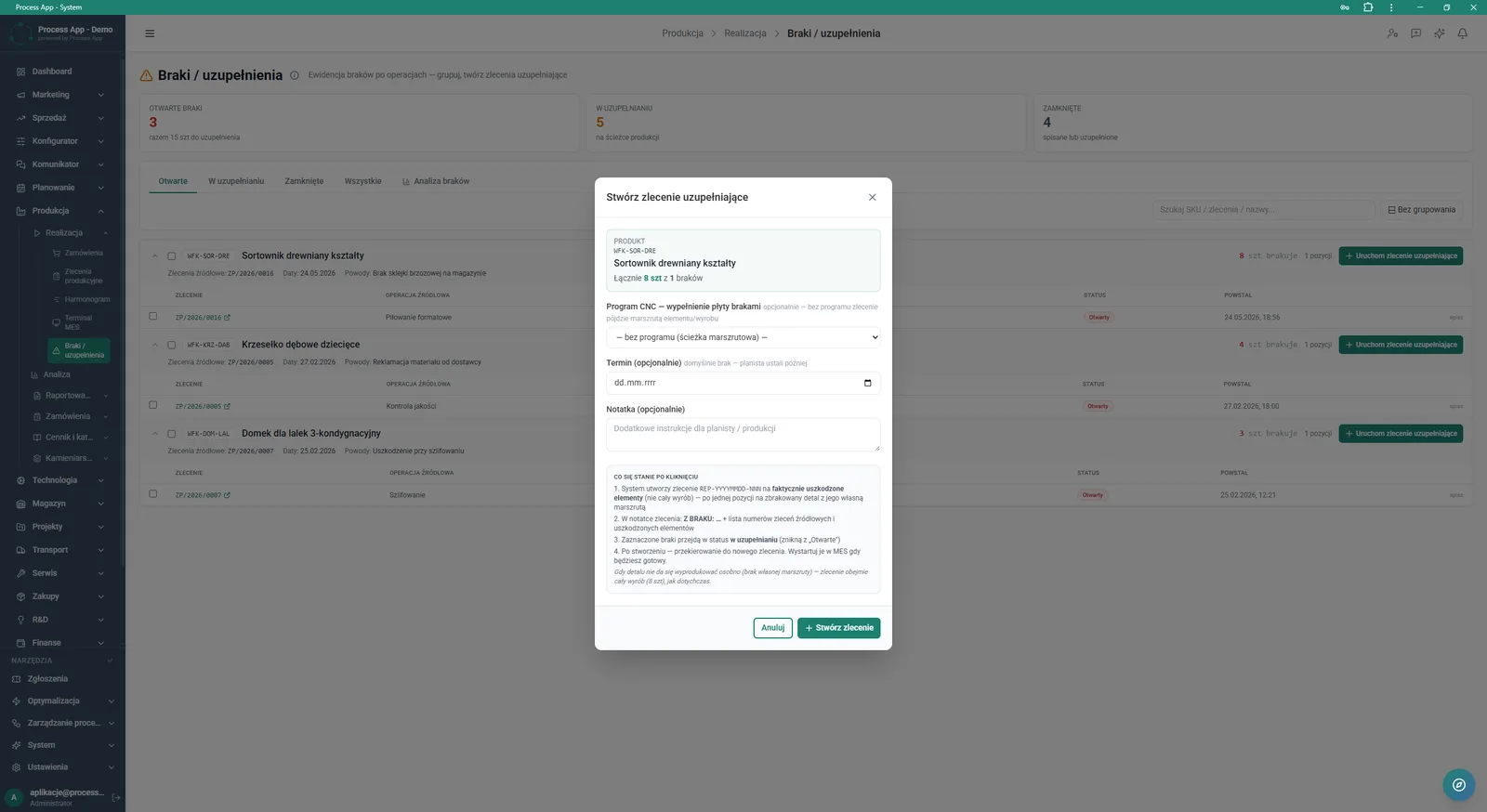The image size is (1487, 812).
Task: Click Uruchom zlecenie uzupełniające for Sortownik
Action: click(x=1401, y=255)
